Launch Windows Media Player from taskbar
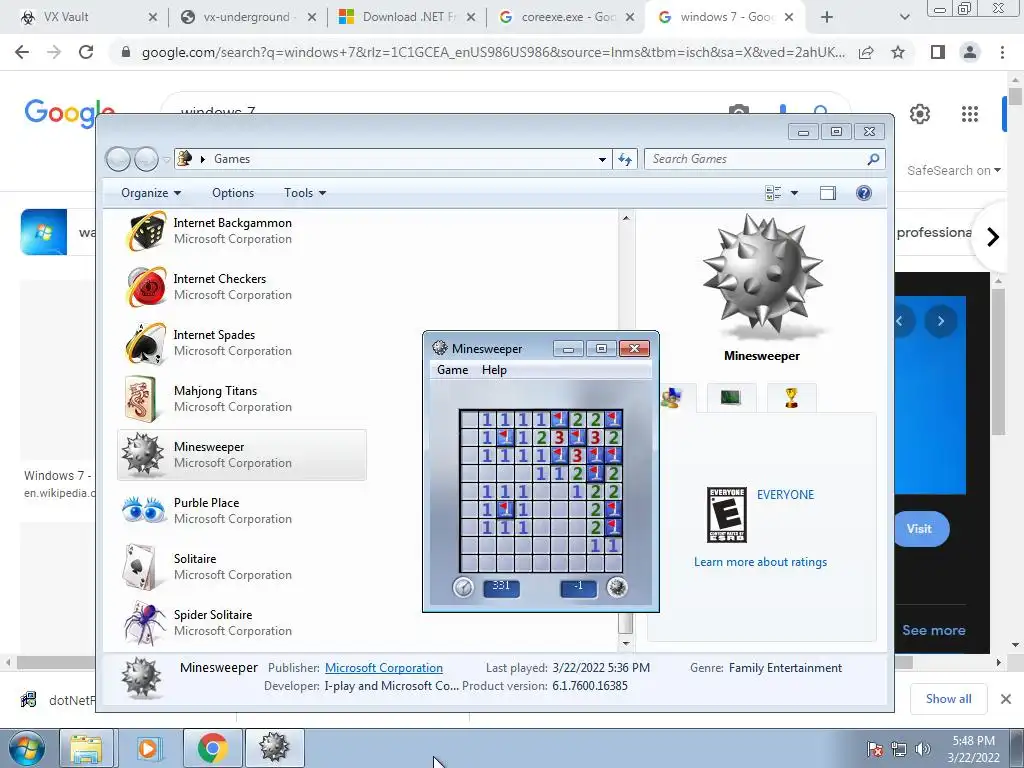Image resolution: width=1024 pixels, height=768 pixels. coord(148,748)
